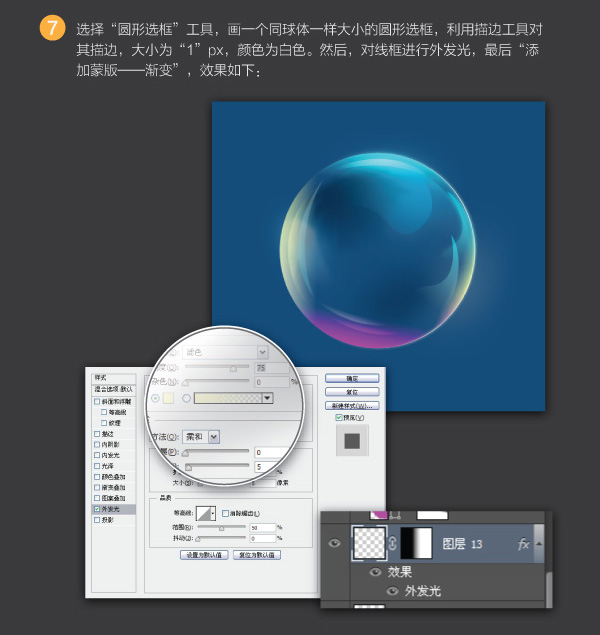Viewport: 600px width, 635px height.
Task: Select the solid color glow radio button
Action: click(155, 398)
